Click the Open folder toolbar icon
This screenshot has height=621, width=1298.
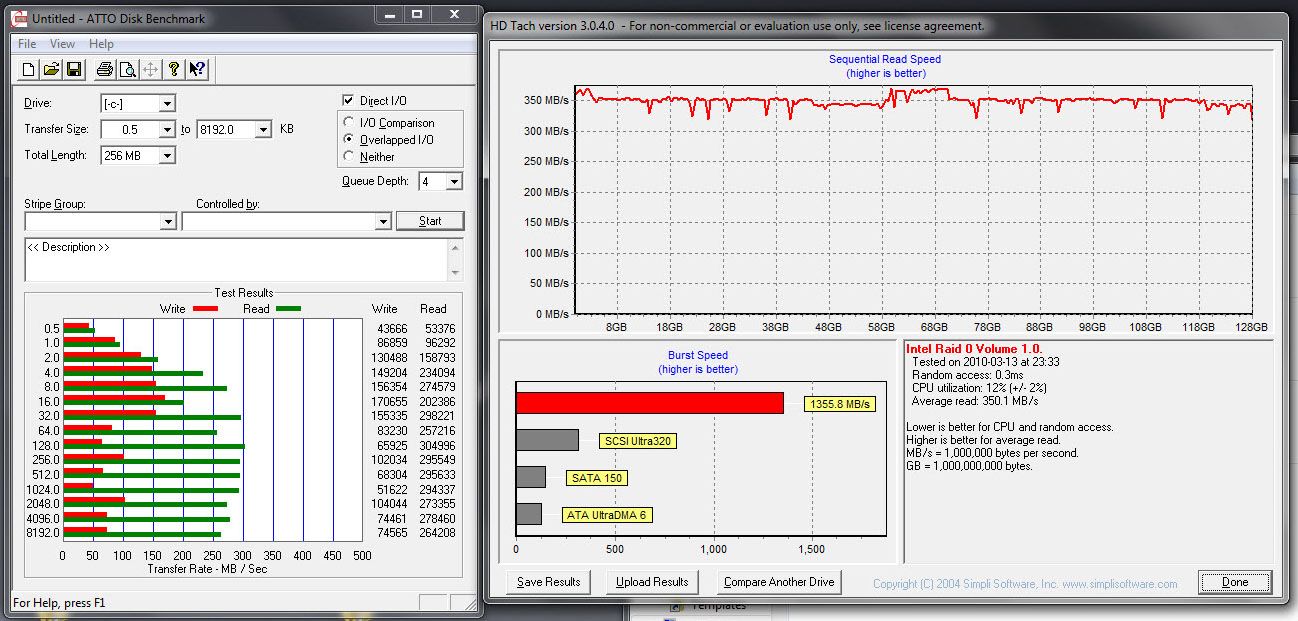point(51,69)
